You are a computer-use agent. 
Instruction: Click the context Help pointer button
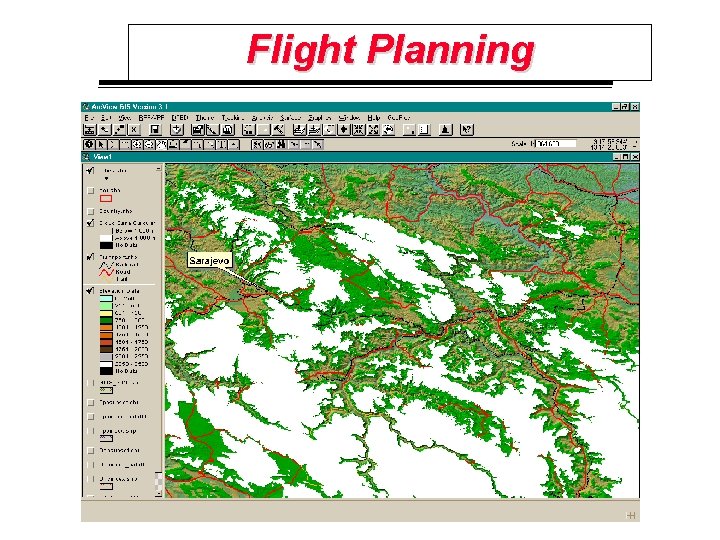click(x=466, y=130)
